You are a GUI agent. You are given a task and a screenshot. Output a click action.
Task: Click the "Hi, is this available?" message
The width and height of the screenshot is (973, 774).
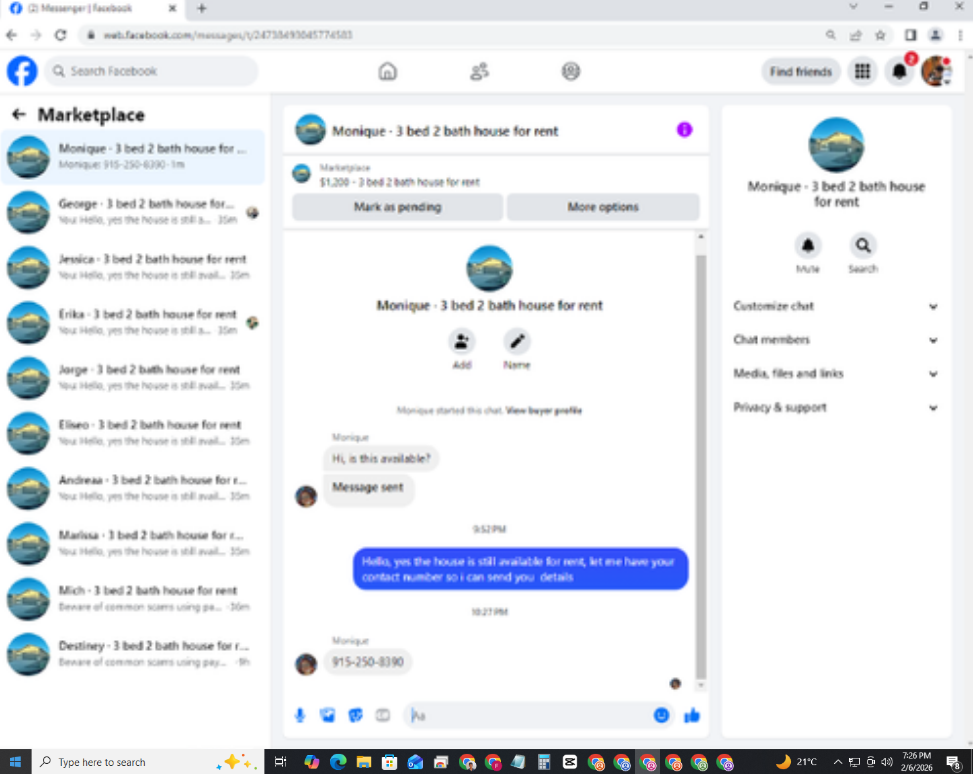coord(380,459)
